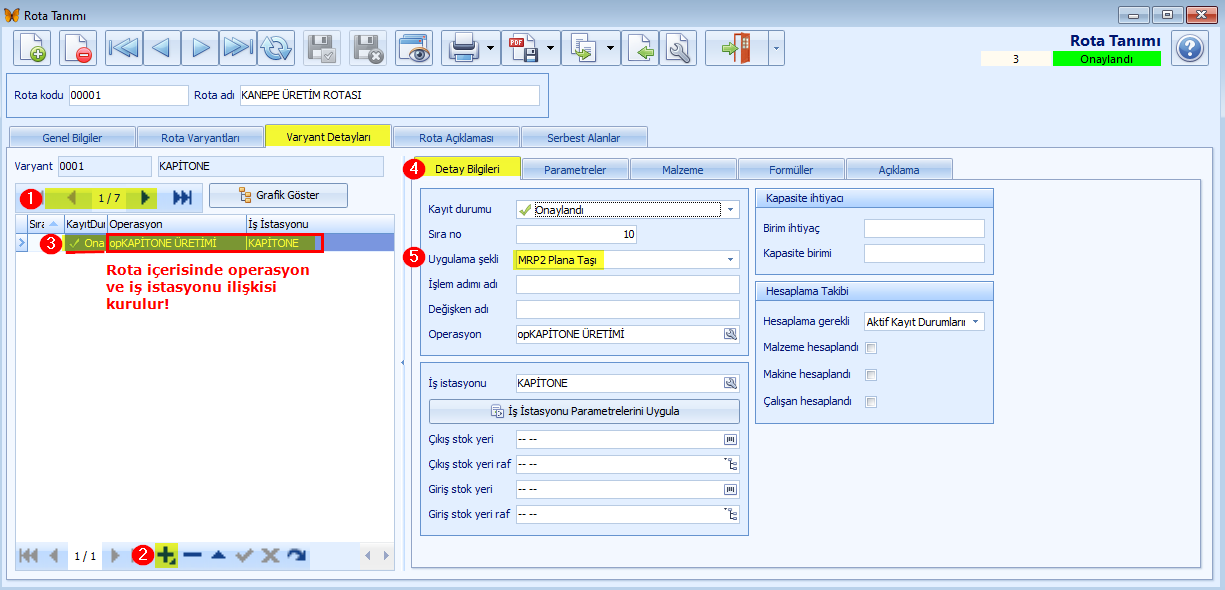Open the Giriş stok yeri selector
Screen dimensions: 1225x590
pyautogui.click(x=730, y=489)
